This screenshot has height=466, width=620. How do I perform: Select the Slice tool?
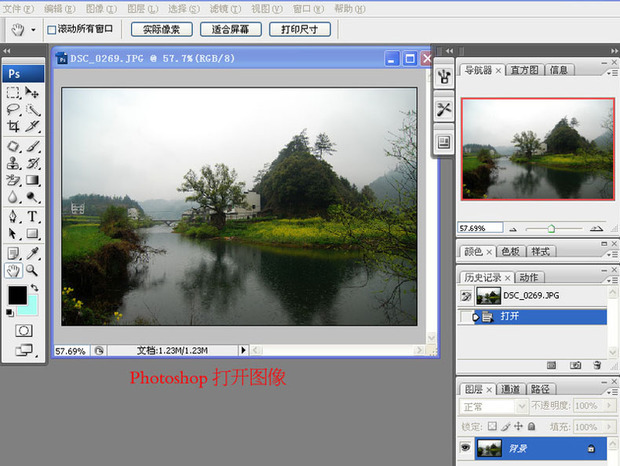coord(32,126)
